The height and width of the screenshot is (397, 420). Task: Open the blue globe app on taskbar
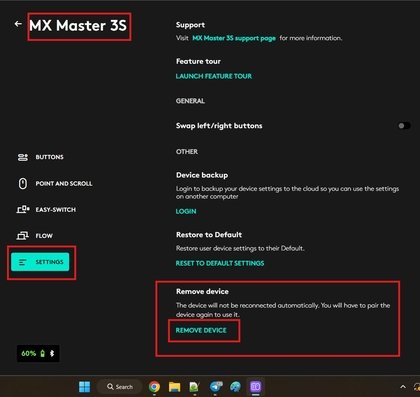tap(235, 387)
